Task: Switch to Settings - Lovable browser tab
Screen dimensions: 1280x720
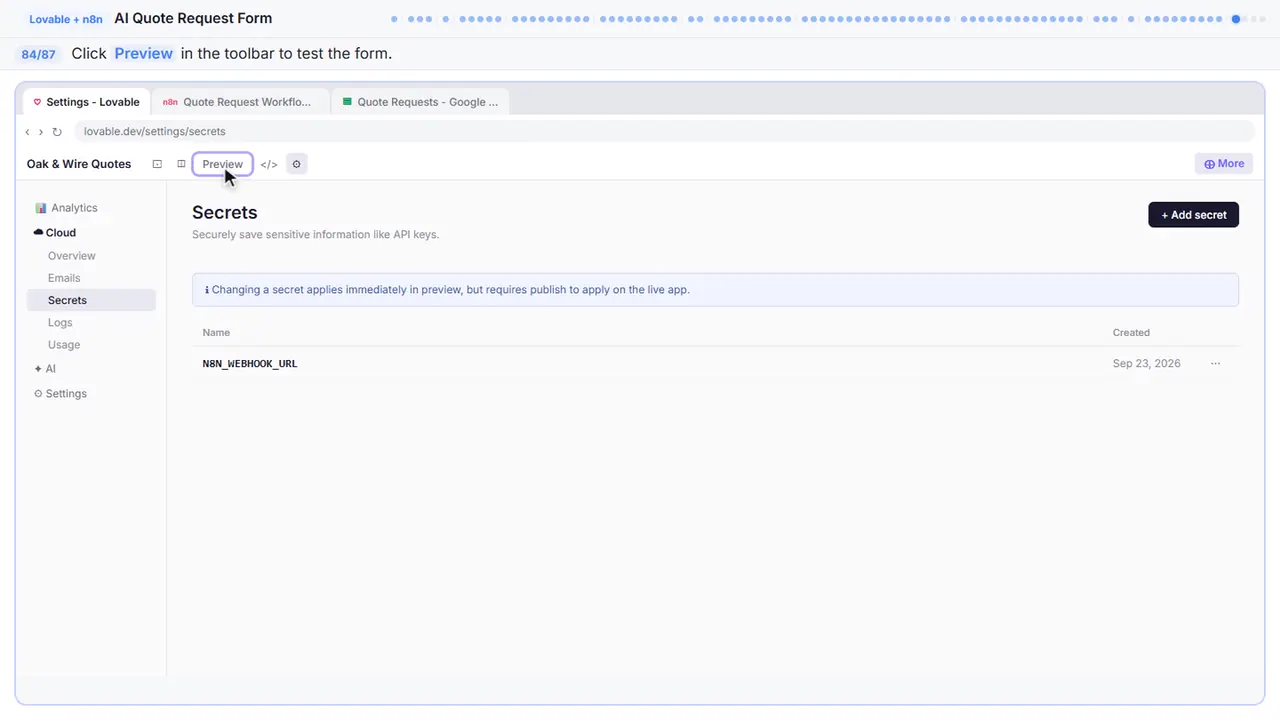Action: pos(86,102)
